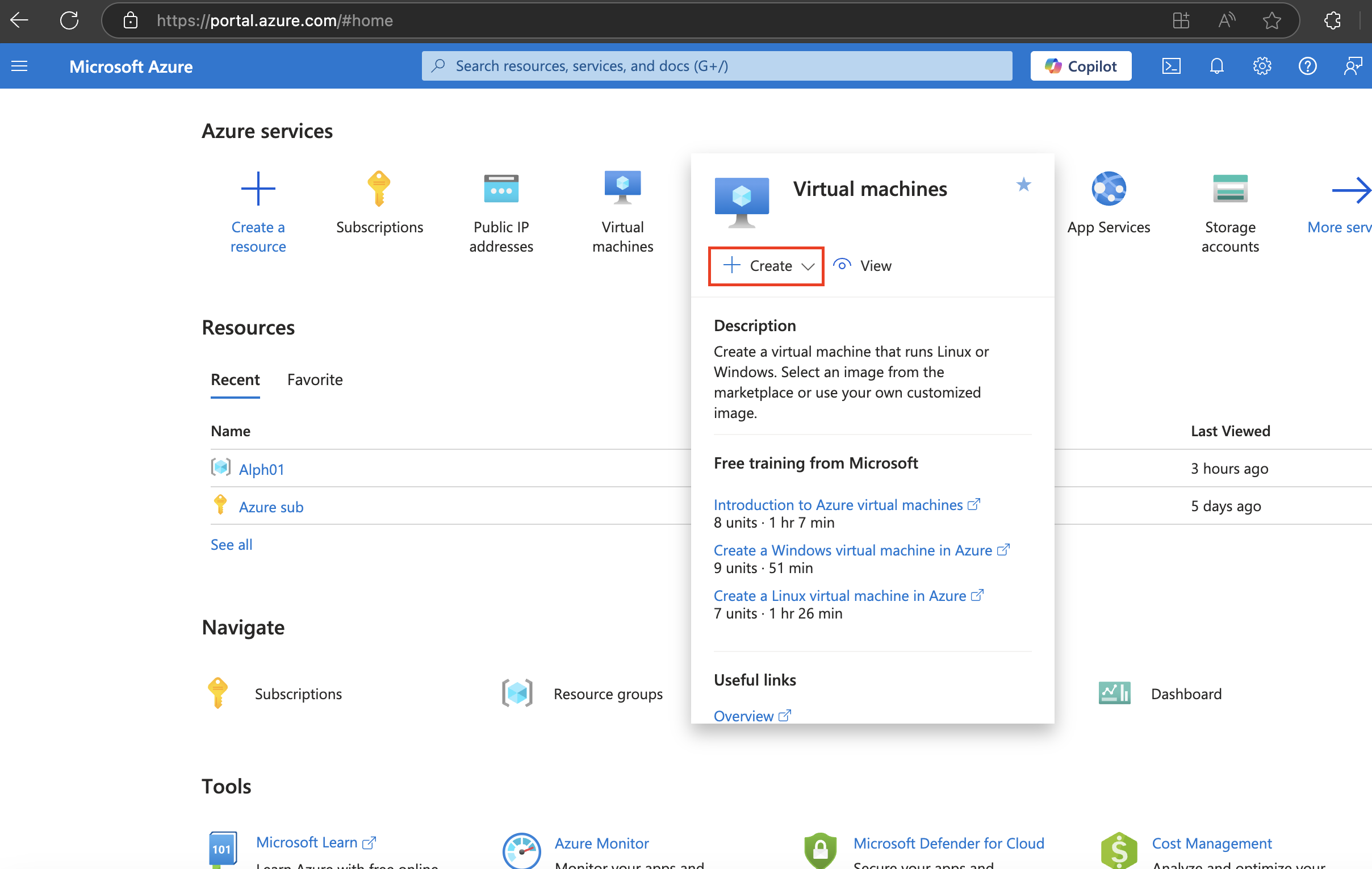Open App Services icon
1372x869 pixels.
pyautogui.click(x=1109, y=189)
